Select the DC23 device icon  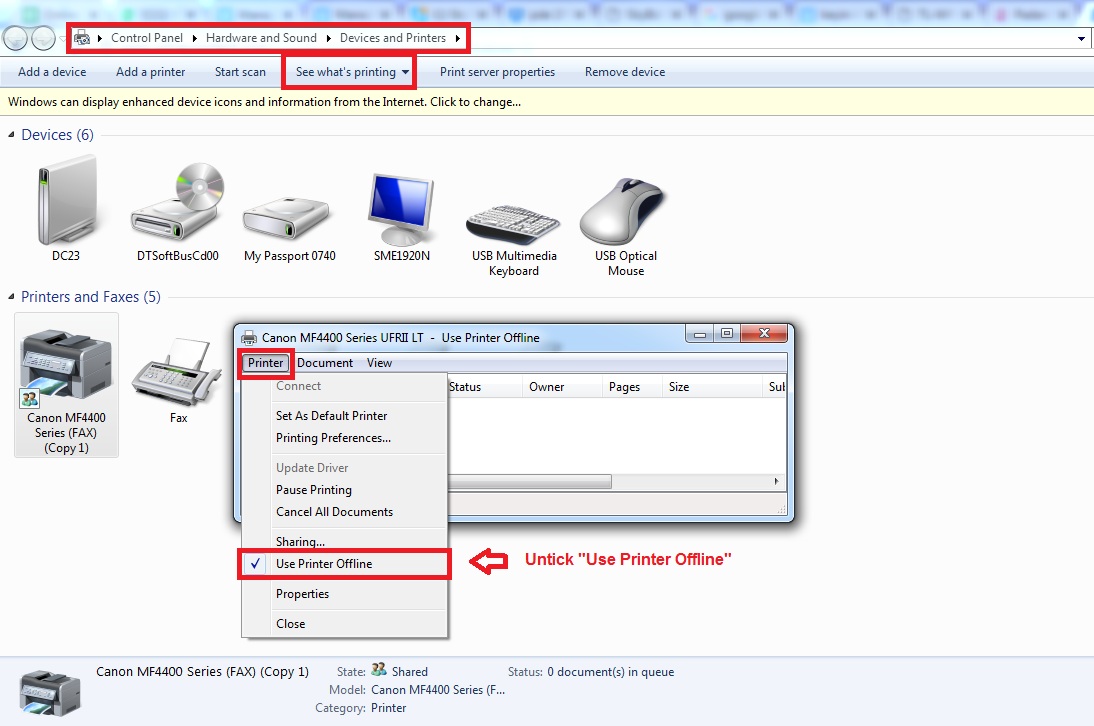[x=66, y=200]
